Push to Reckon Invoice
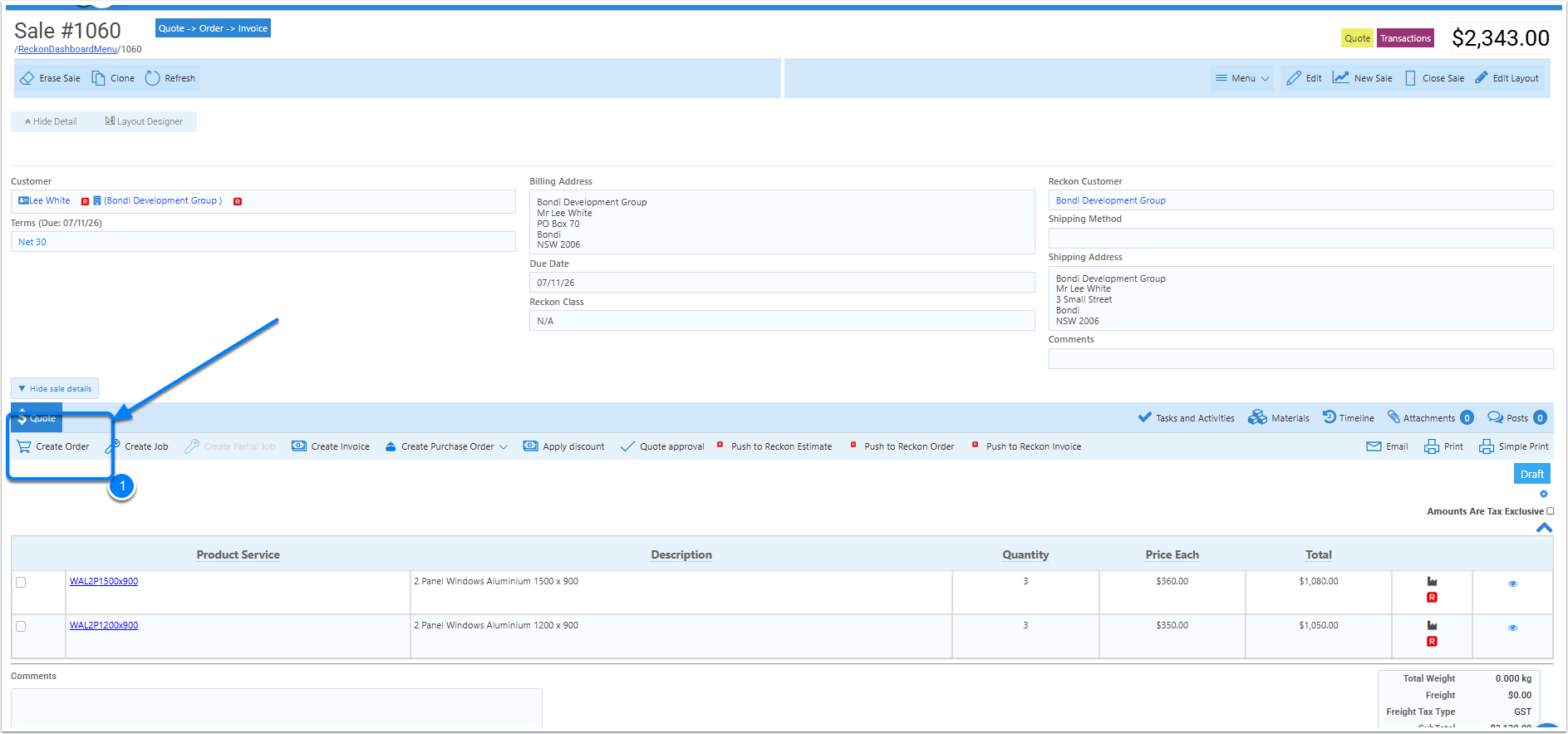 coord(1027,446)
